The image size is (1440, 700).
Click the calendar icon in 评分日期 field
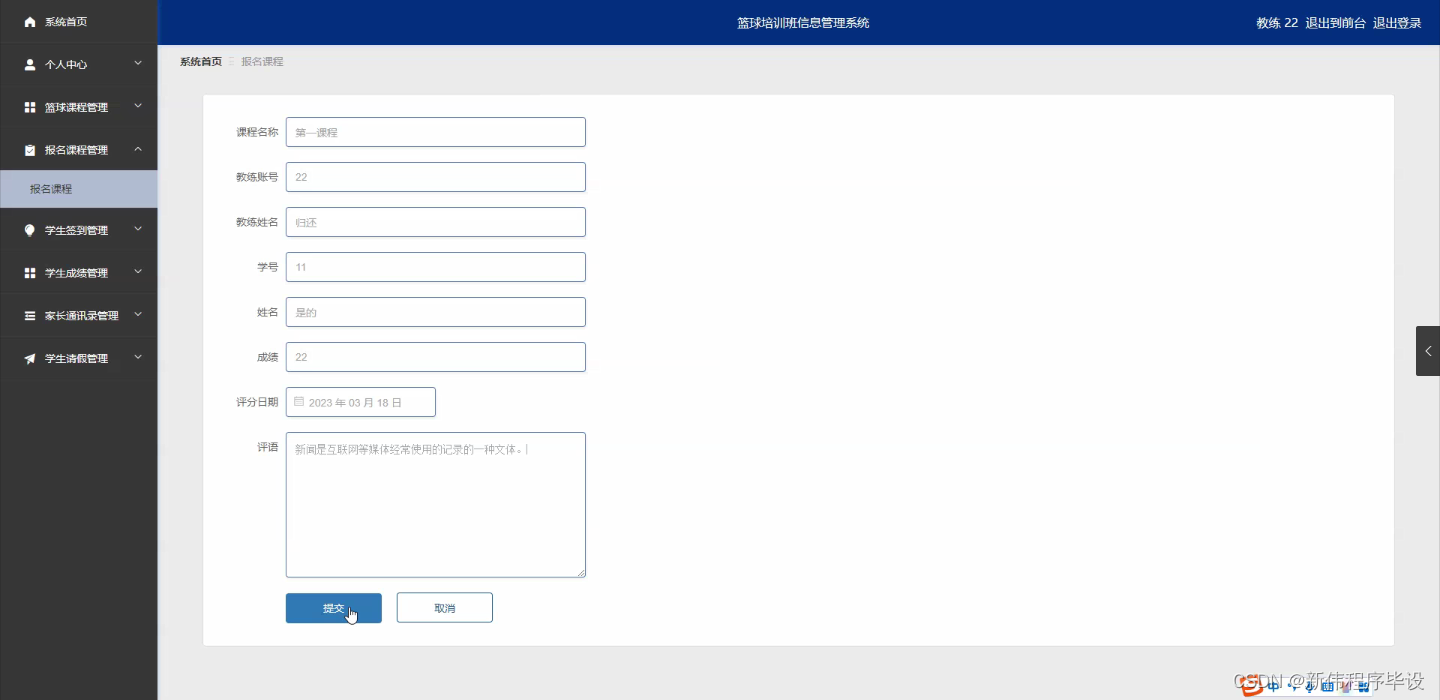pos(299,402)
